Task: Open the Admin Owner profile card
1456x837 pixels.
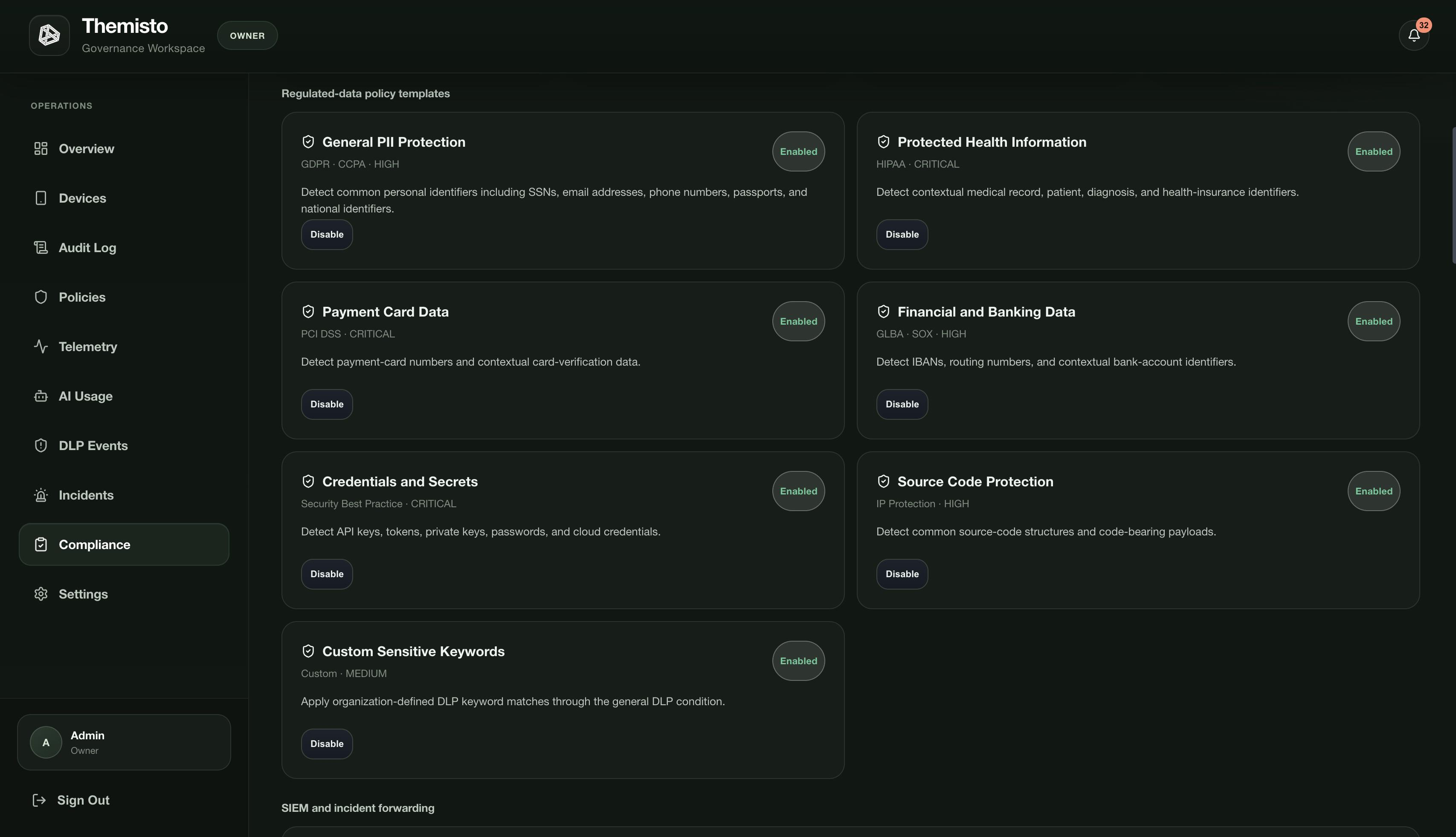Action: click(124, 742)
